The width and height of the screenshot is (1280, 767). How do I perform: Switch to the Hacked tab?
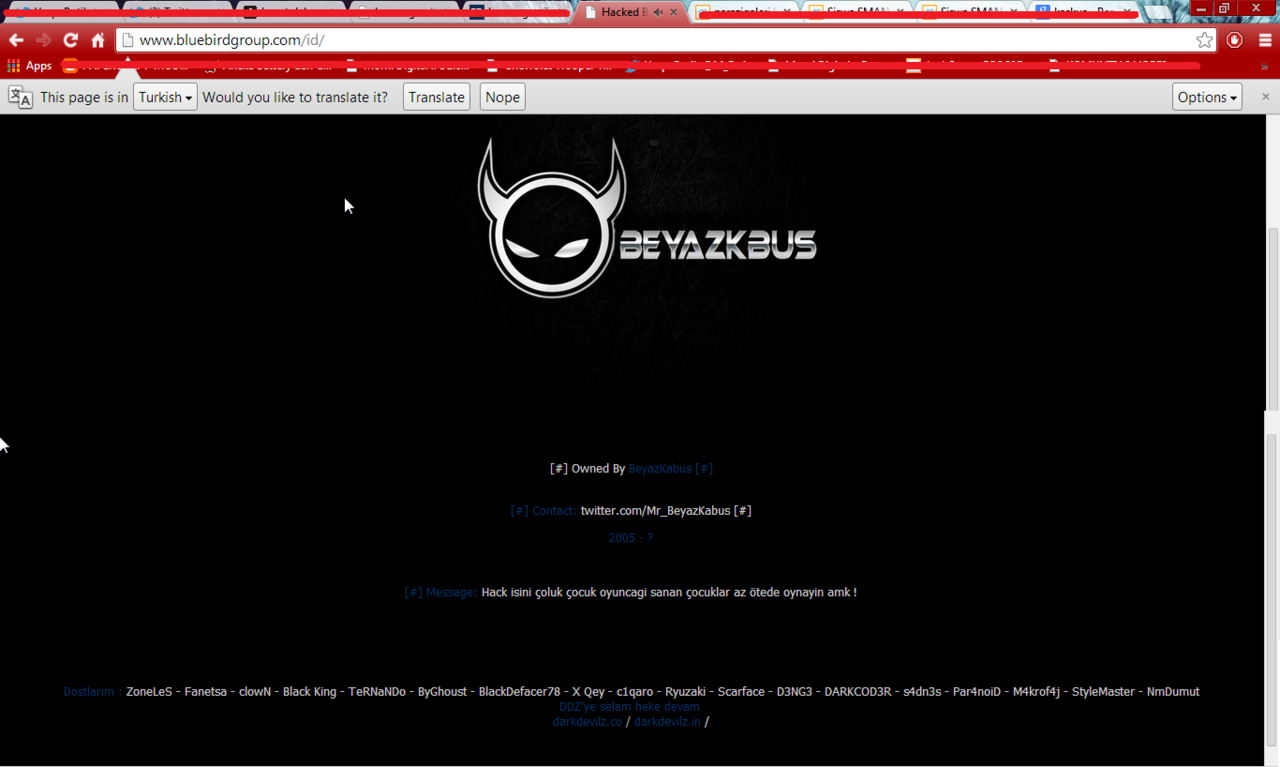pos(630,12)
